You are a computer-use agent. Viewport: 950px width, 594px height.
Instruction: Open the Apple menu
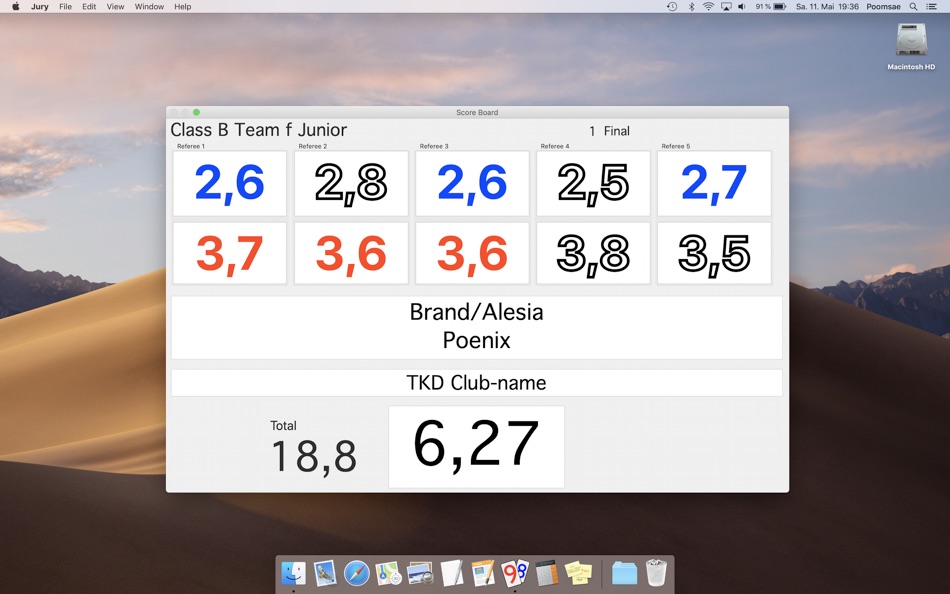pyautogui.click(x=15, y=7)
